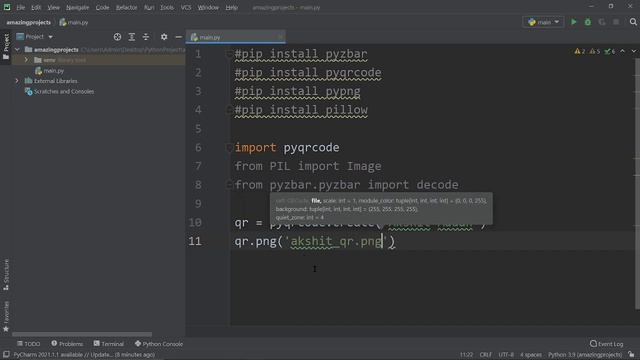
Task: Open the Run menu
Action: coord(149,7)
